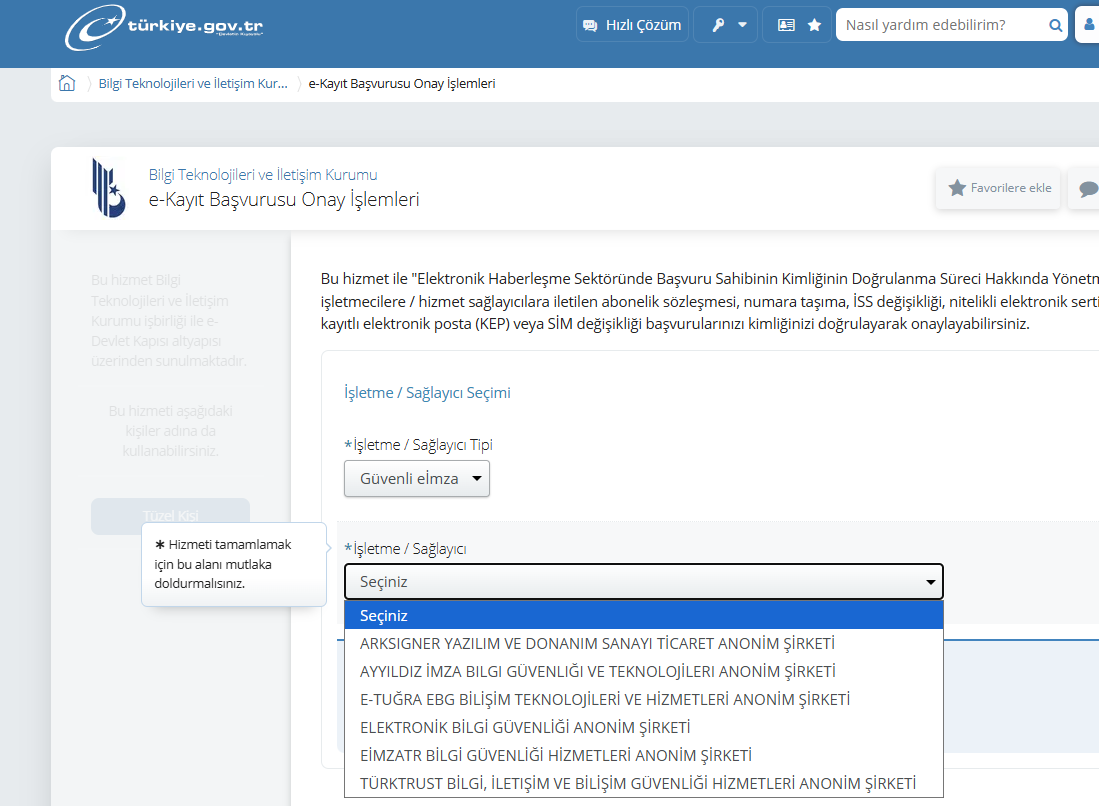Image resolution: width=1099 pixels, height=806 pixels.
Task: Click the search magnifier icon
Action: click(x=1055, y=26)
